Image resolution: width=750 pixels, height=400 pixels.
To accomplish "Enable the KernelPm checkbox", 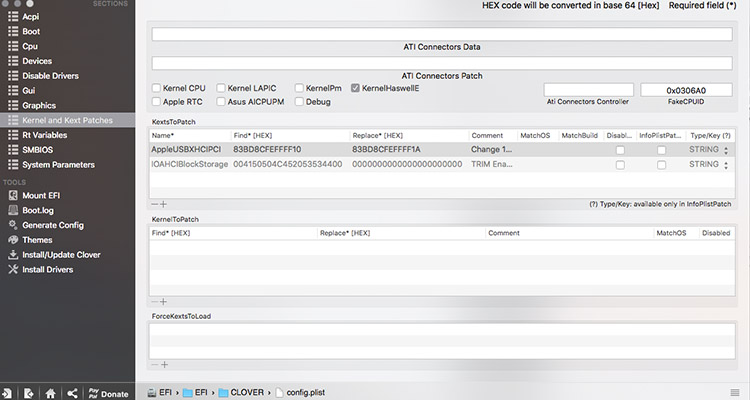I will pyautogui.click(x=299, y=88).
